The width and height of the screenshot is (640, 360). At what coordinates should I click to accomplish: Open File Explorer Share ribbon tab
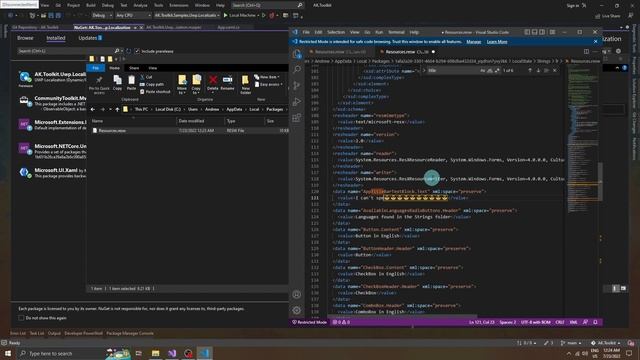[134, 68]
